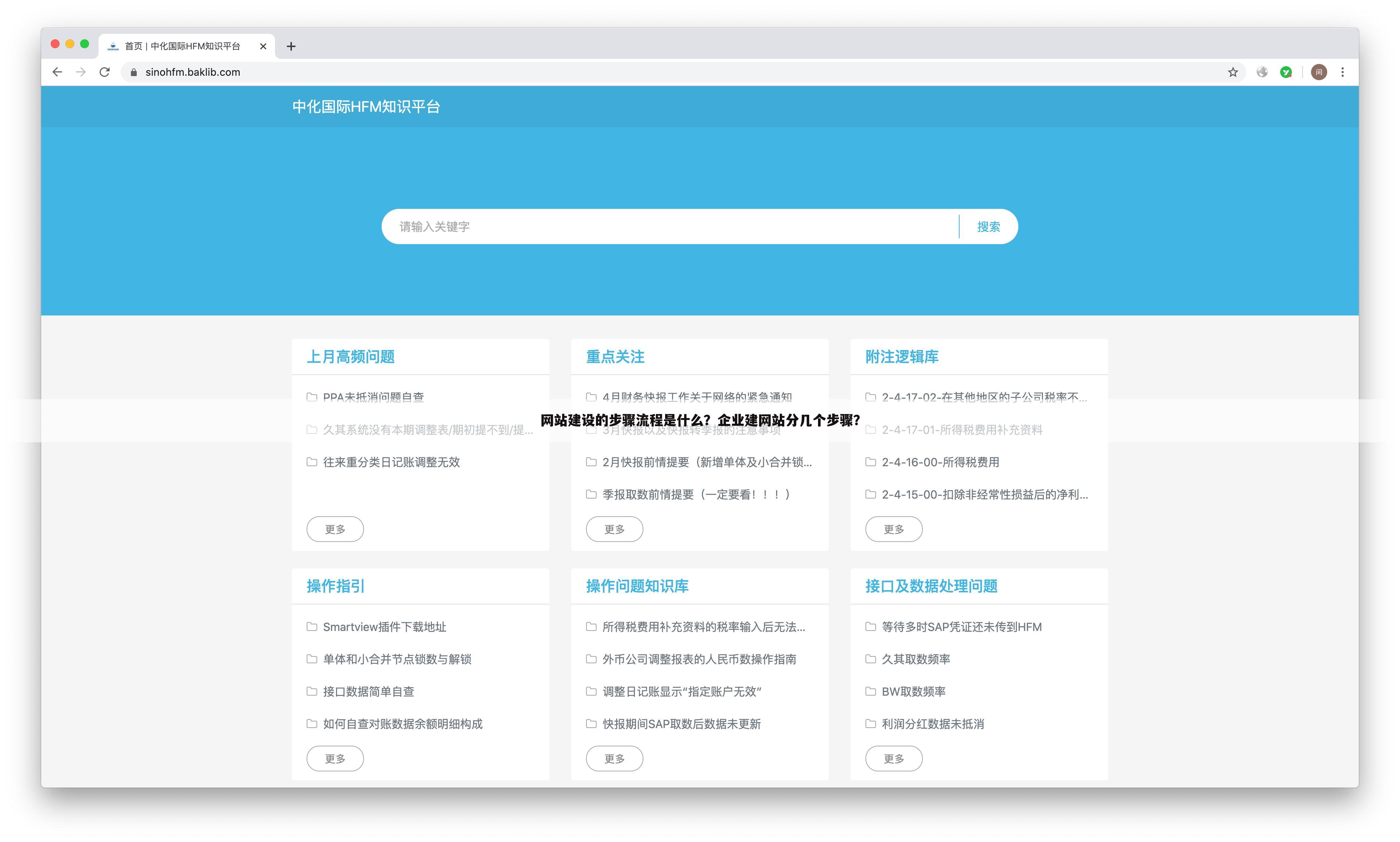Select the 首页 | 中化国际HFM知识平台 browser tab

tap(187, 46)
